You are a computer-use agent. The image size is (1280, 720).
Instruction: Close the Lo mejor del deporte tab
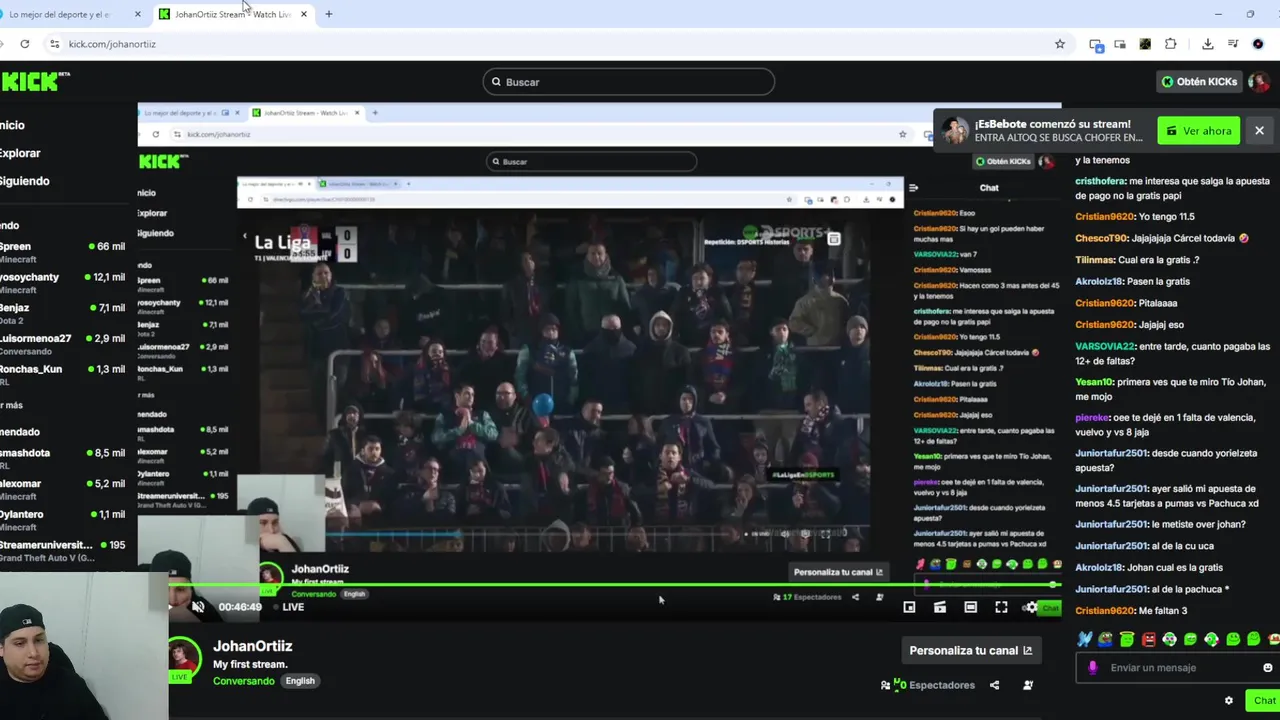pos(137,14)
